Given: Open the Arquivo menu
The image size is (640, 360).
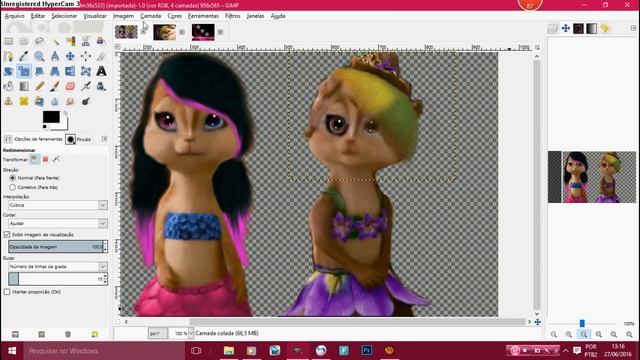Looking at the screenshot, I should coord(15,16).
